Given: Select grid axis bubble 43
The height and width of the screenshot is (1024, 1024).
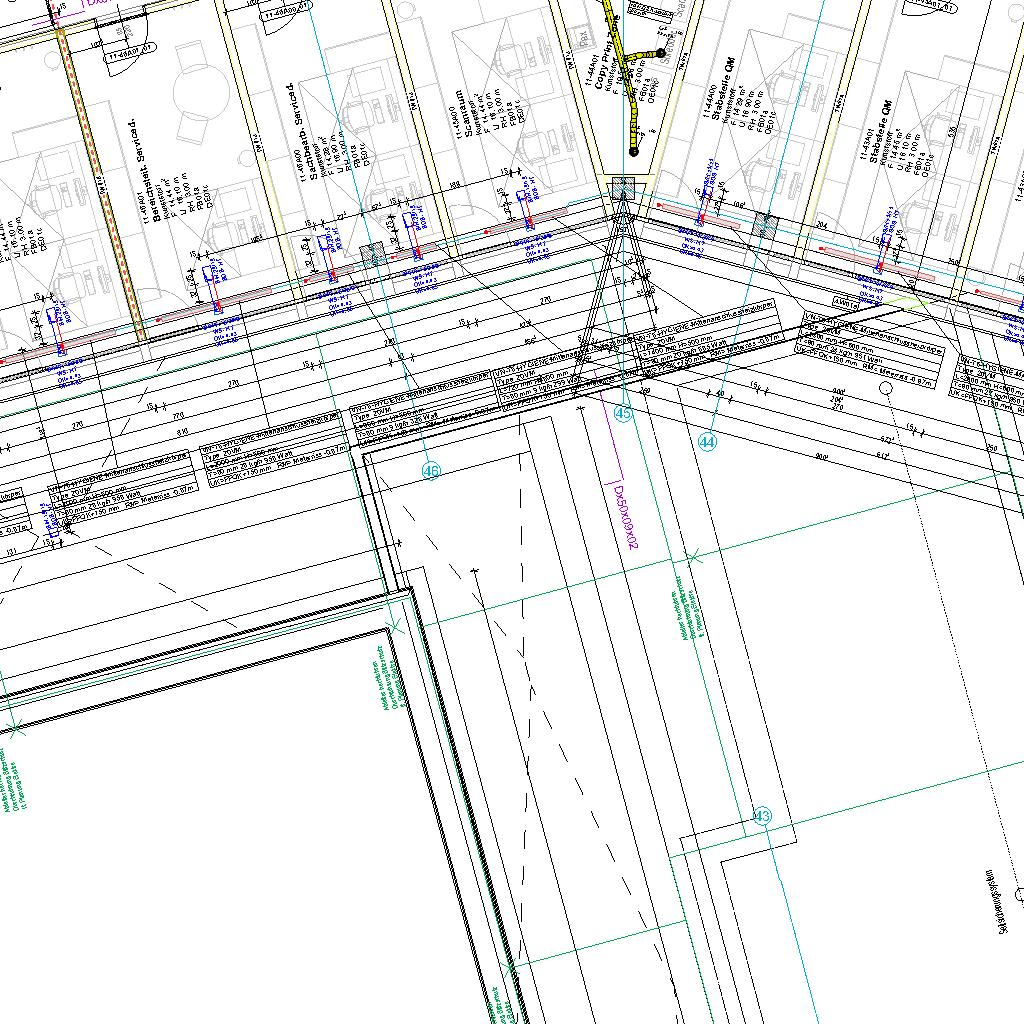Looking at the screenshot, I should coord(762,817).
